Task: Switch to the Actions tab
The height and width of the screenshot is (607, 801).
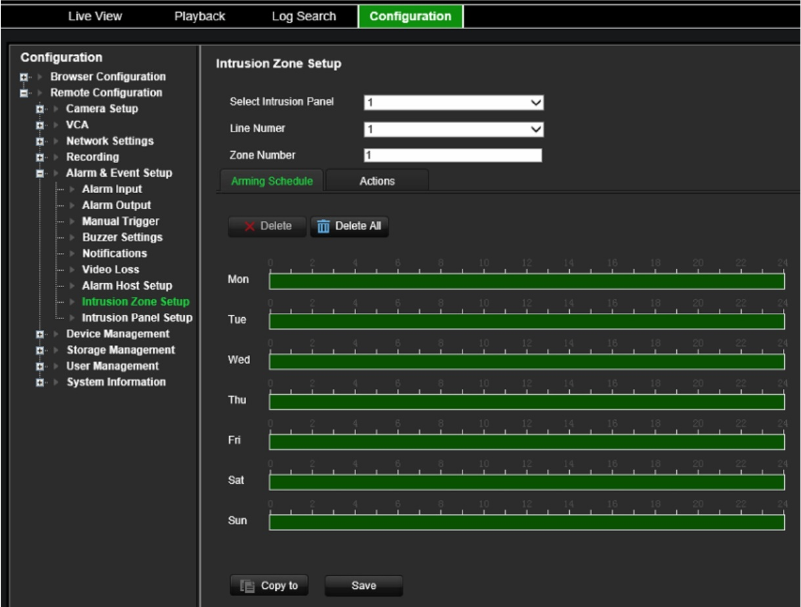Action: 377,181
